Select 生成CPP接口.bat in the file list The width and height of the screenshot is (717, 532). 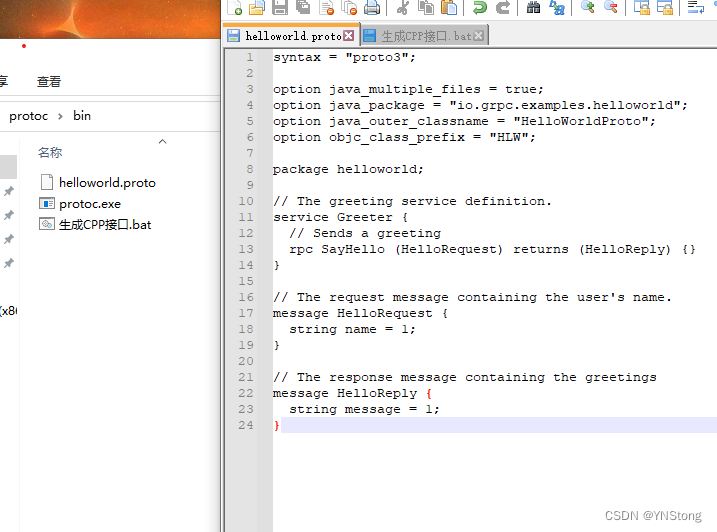(x=105, y=225)
